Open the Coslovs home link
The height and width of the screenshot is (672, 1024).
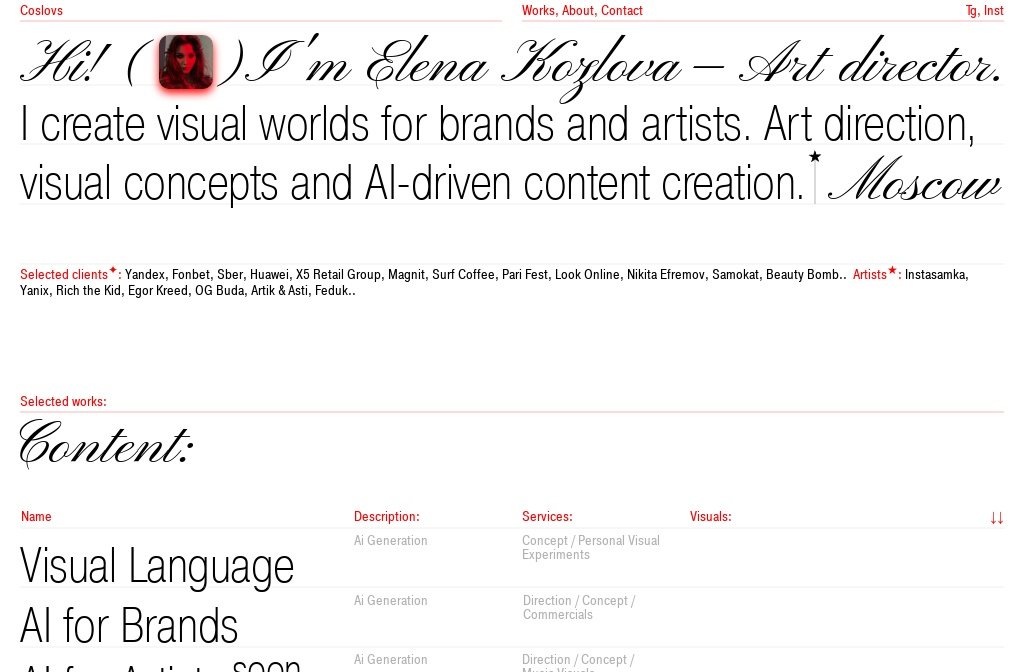click(x=41, y=10)
